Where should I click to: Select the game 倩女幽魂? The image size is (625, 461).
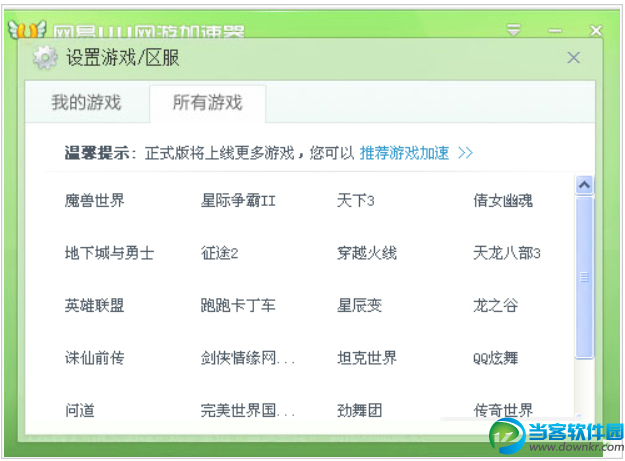point(503,200)
